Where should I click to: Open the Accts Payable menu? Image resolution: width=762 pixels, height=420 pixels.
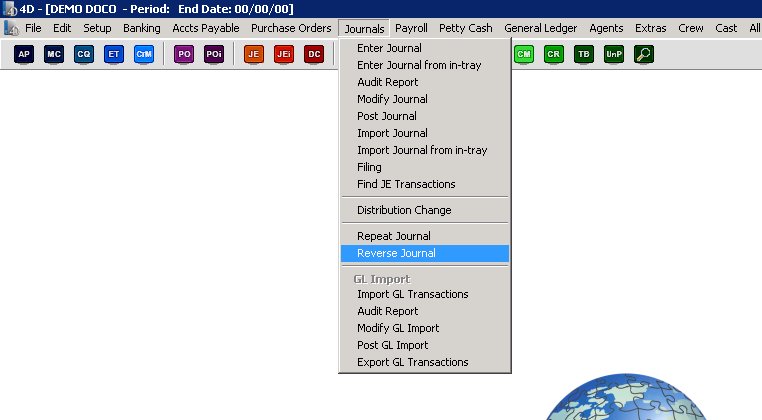pos(206,28)
